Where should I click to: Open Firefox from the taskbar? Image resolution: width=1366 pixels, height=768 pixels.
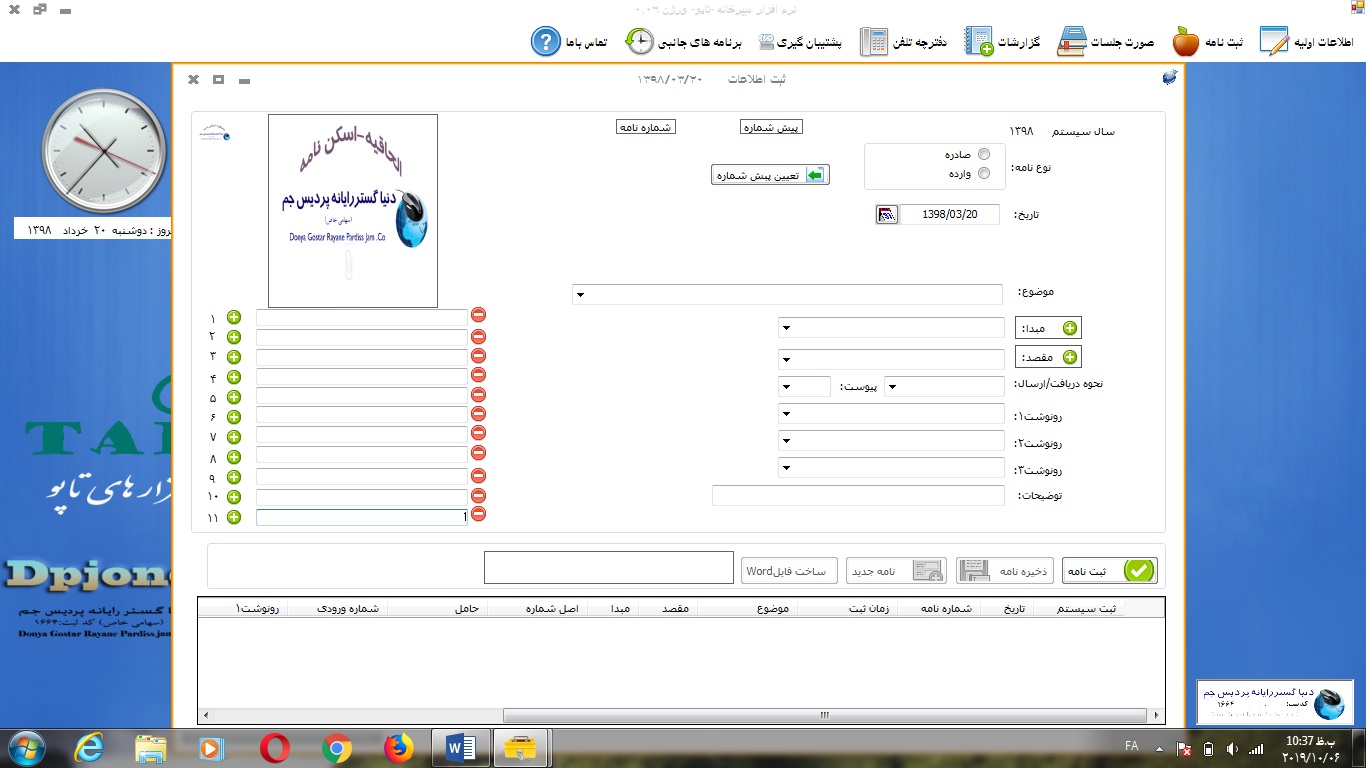[x=398, y=748]
